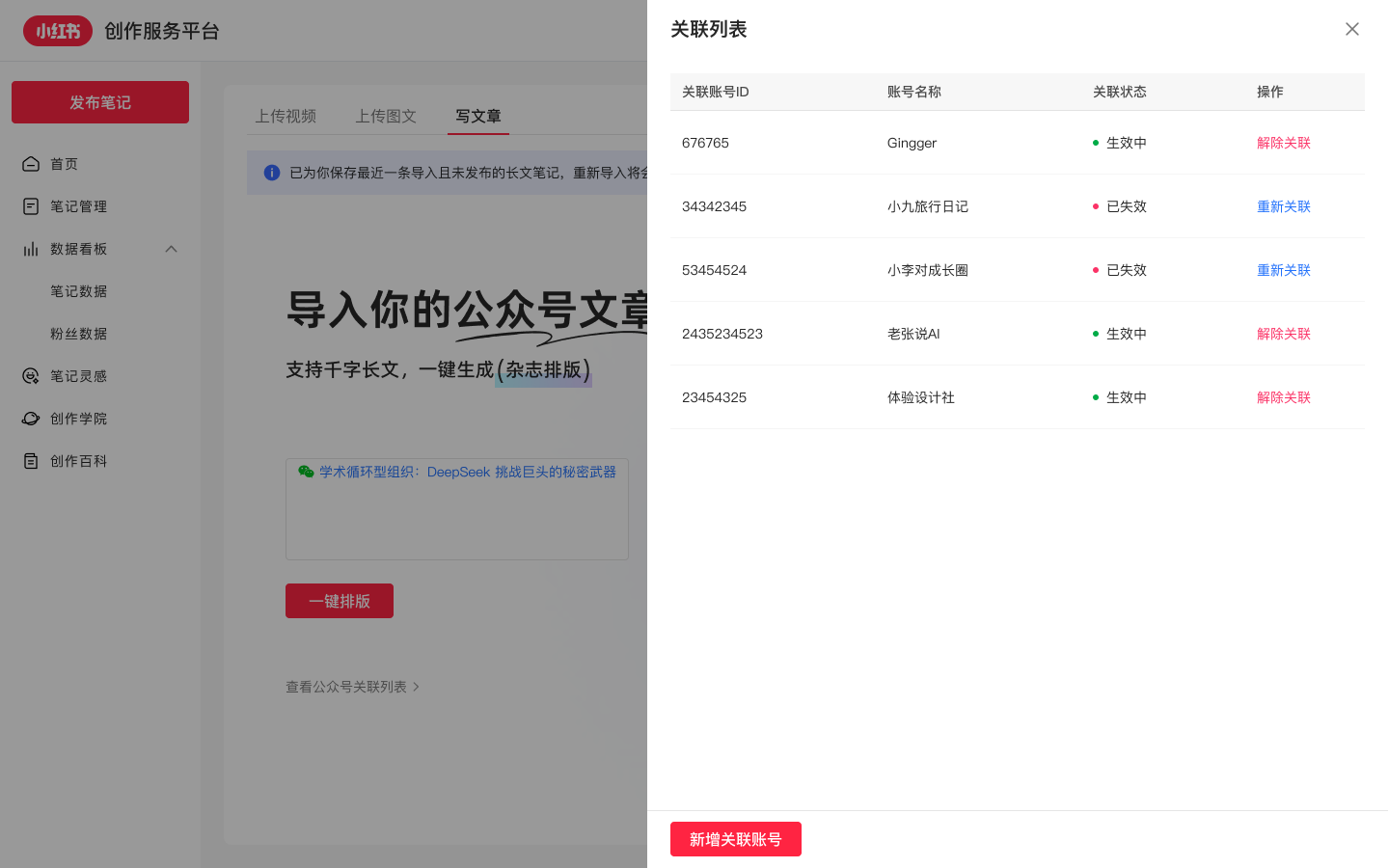Screen dimensions: 1389x868
Task: Switch to the 上传图文 tab
Action: point(386,116)
